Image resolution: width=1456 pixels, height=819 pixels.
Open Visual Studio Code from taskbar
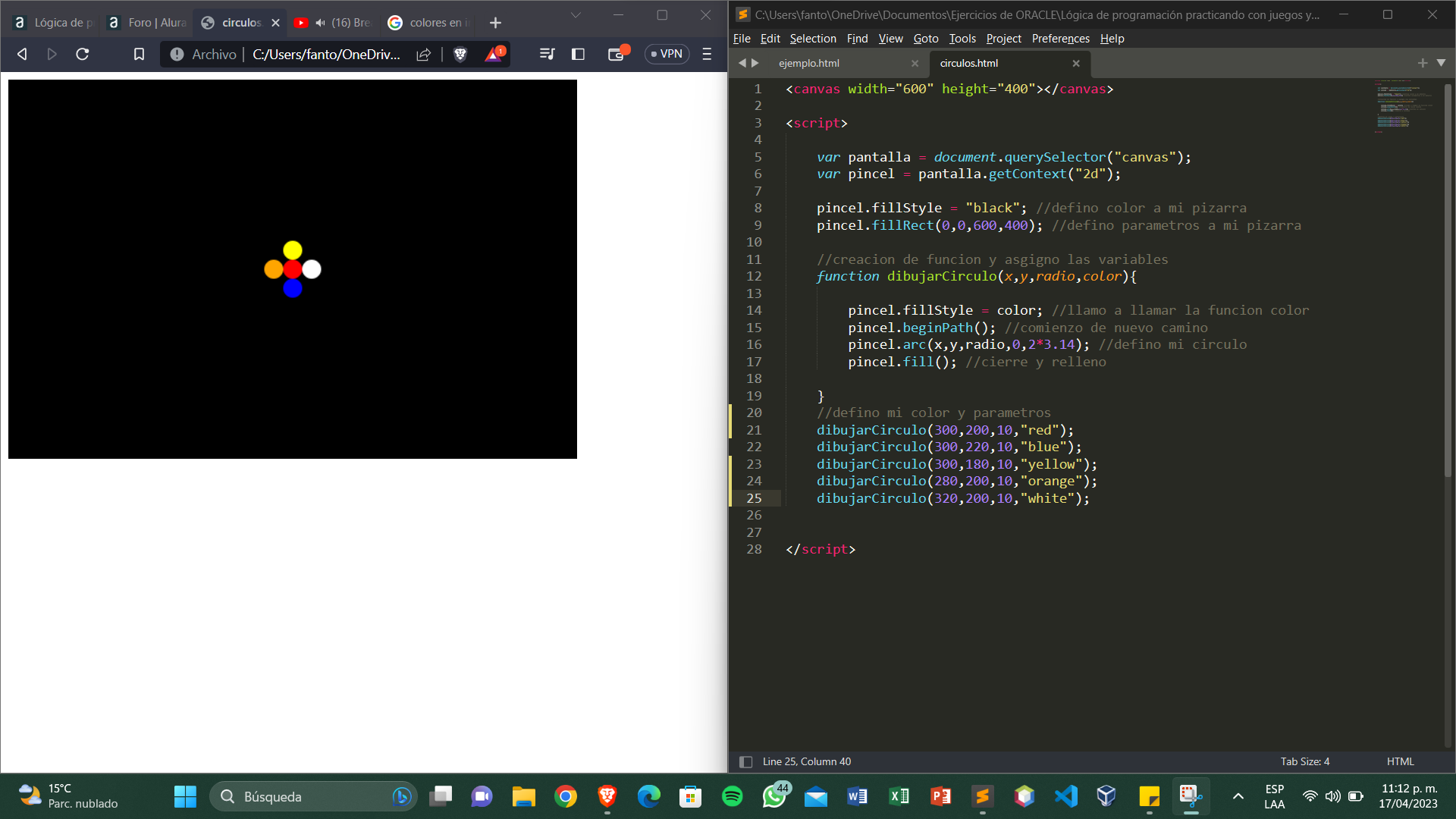point(1065,796)
